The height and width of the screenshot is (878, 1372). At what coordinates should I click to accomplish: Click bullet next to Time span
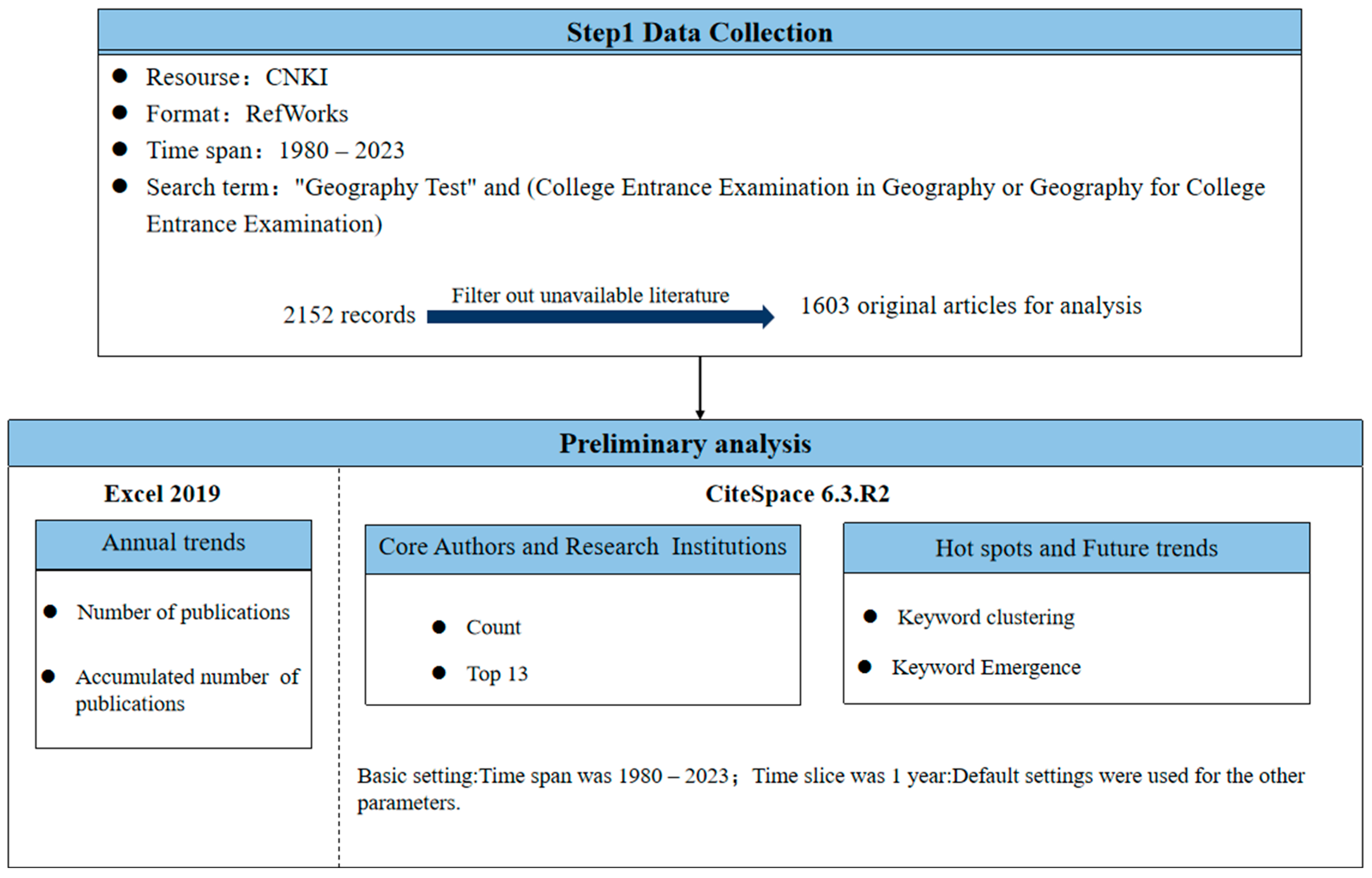tap(120, 149)
